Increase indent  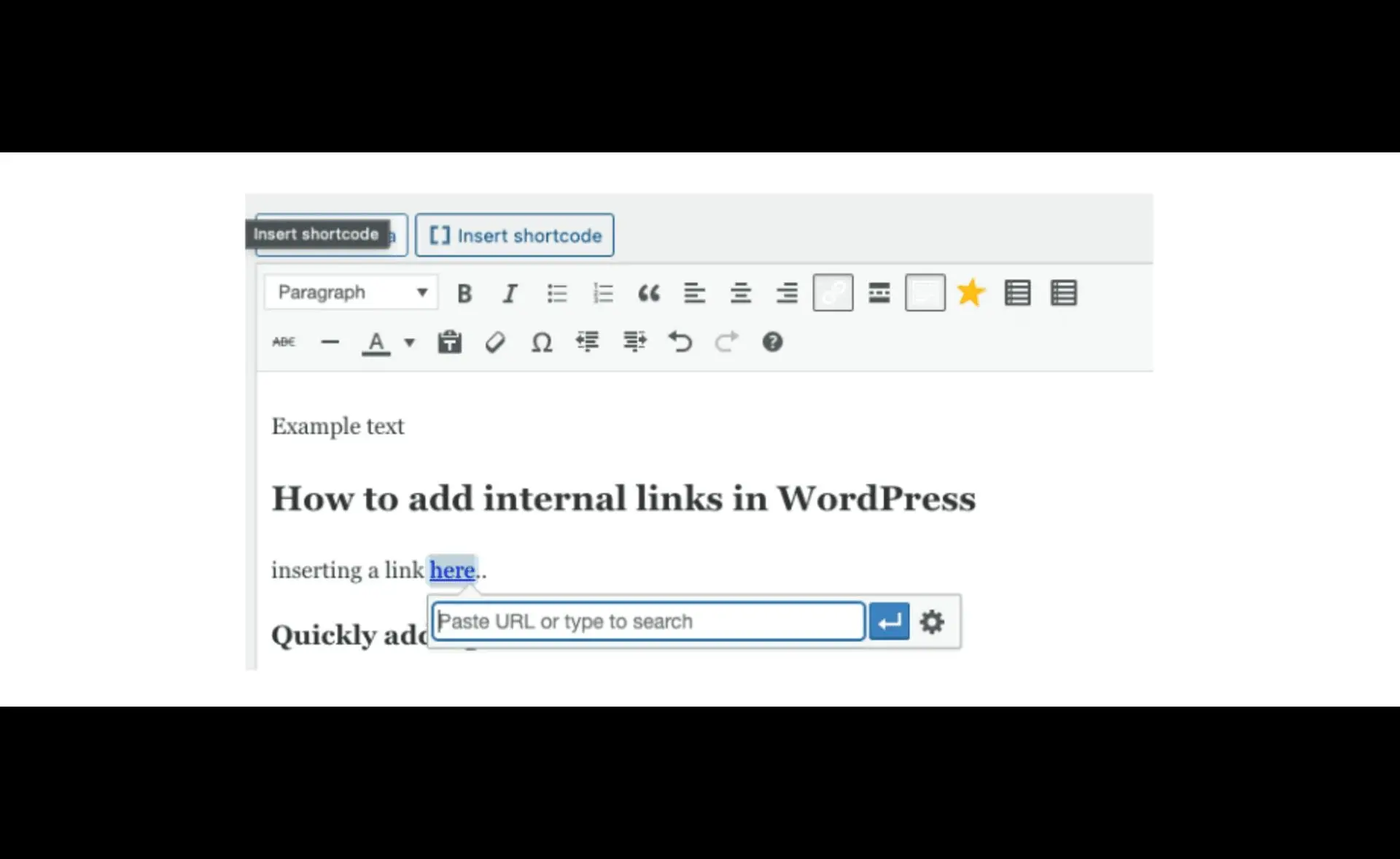(634, 341)
